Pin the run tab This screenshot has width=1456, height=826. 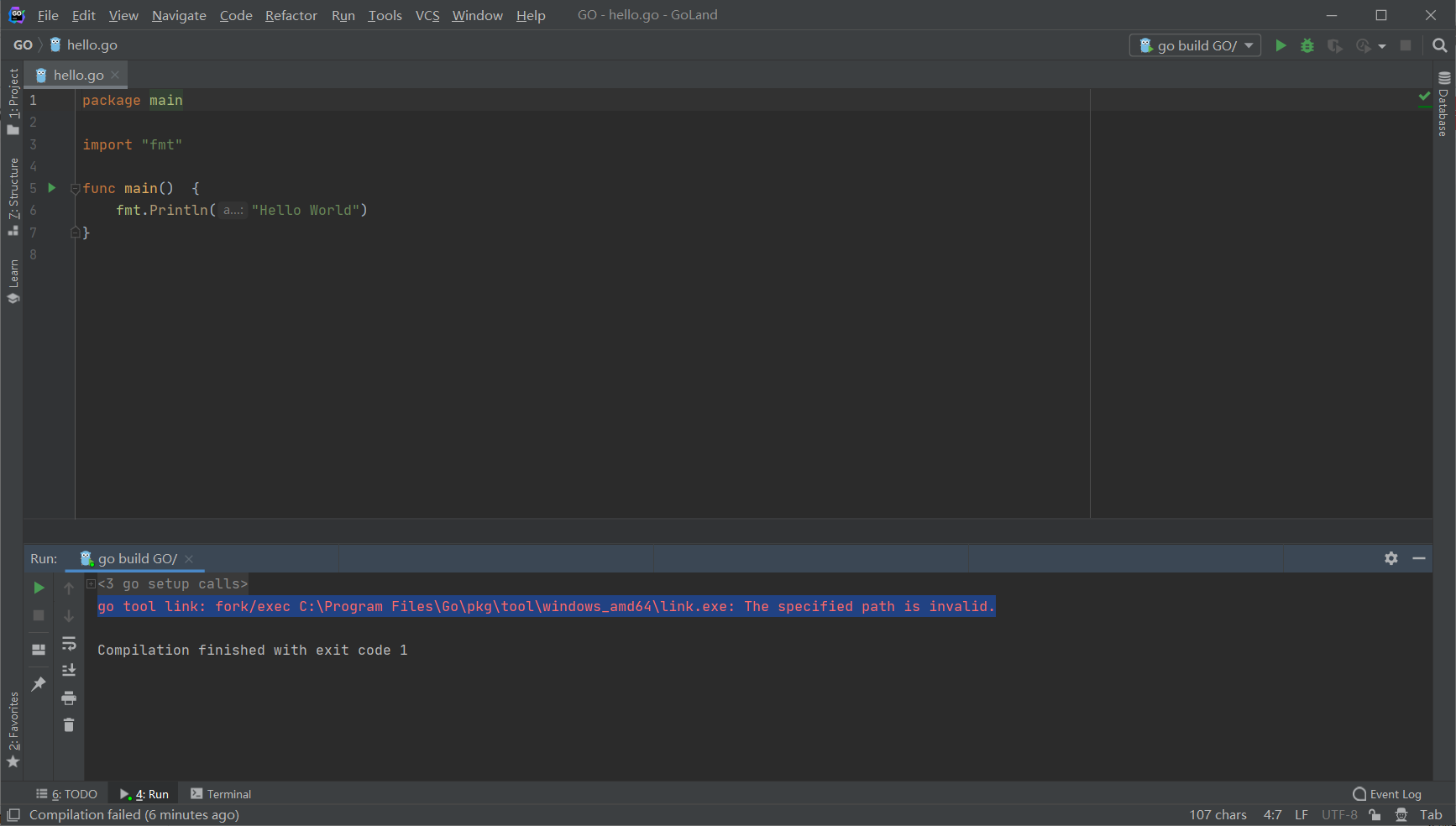[39, 684]
